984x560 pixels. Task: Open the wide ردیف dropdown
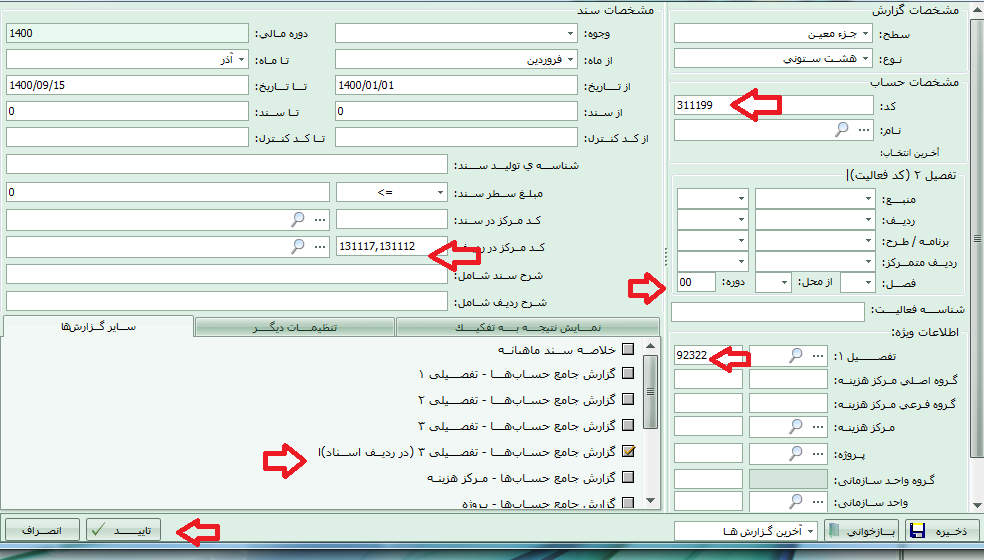(x=868, y=220)
